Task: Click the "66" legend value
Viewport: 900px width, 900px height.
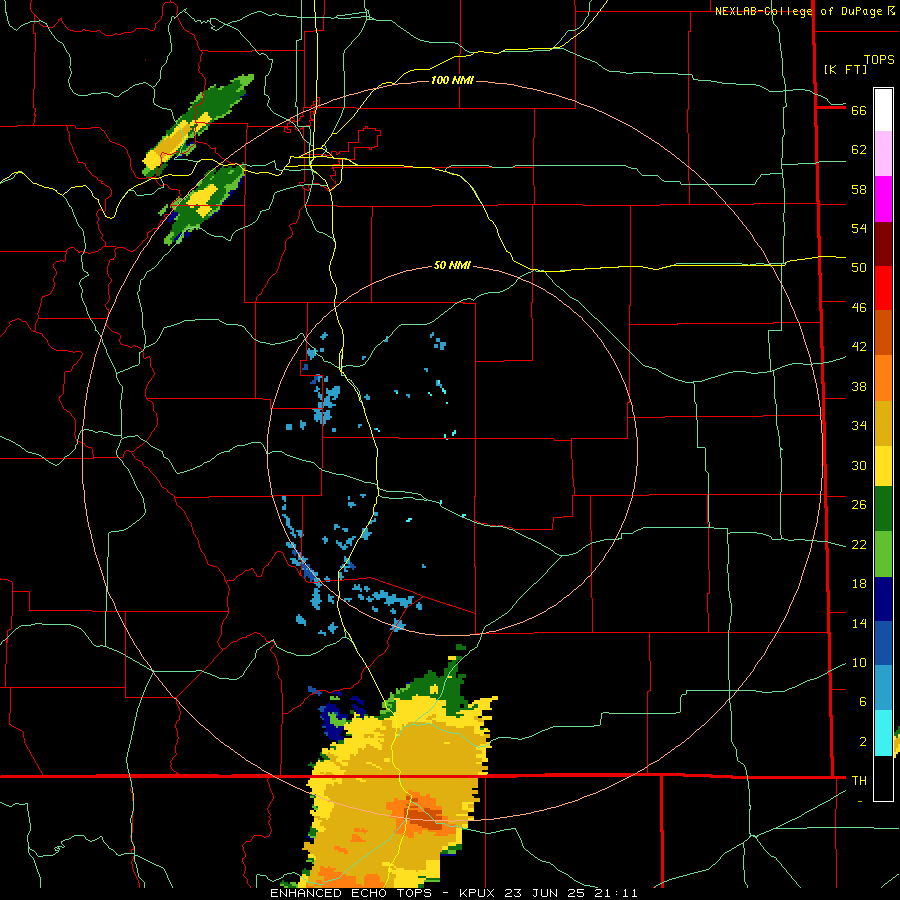Action: tap(859, 110)
